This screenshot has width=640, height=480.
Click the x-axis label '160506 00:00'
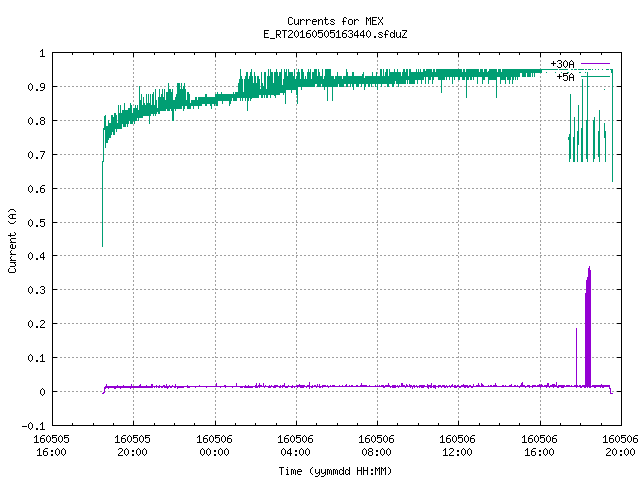(x=214, y=445)
